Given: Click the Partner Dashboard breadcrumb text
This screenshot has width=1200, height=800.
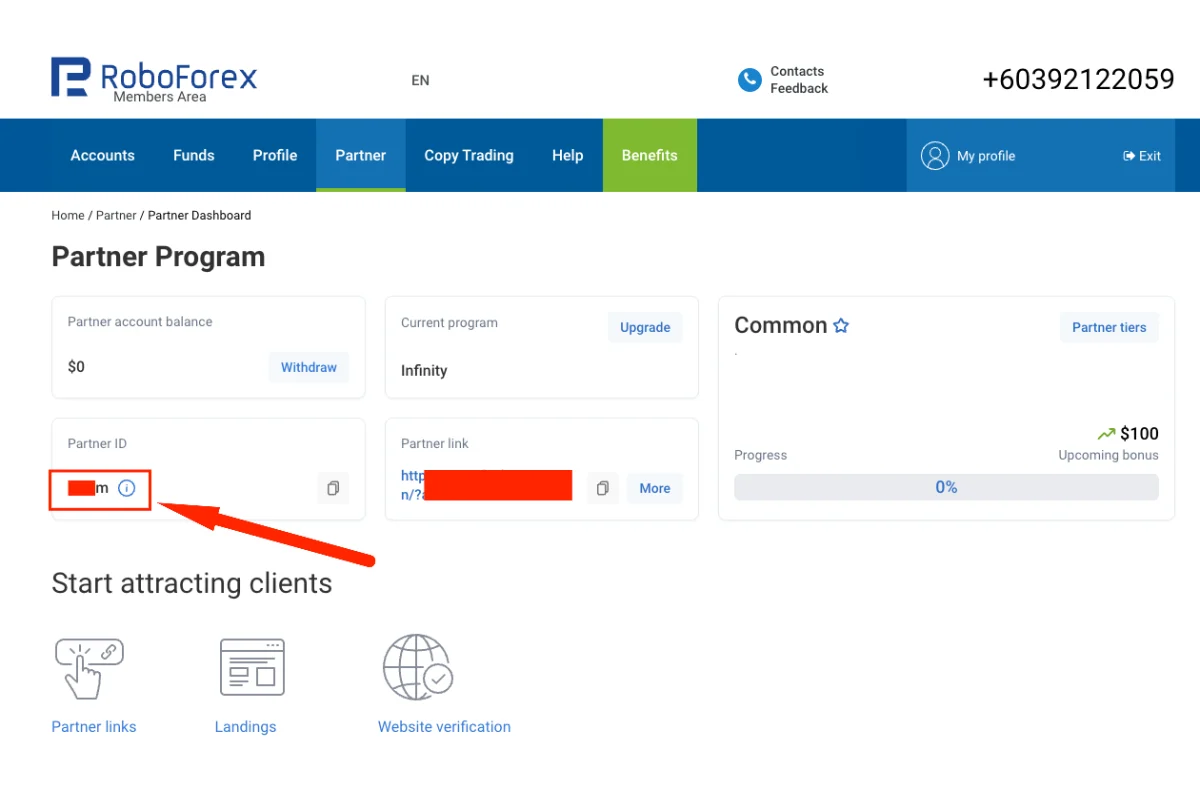Looking at the screenshot, I should click(199, 215).
